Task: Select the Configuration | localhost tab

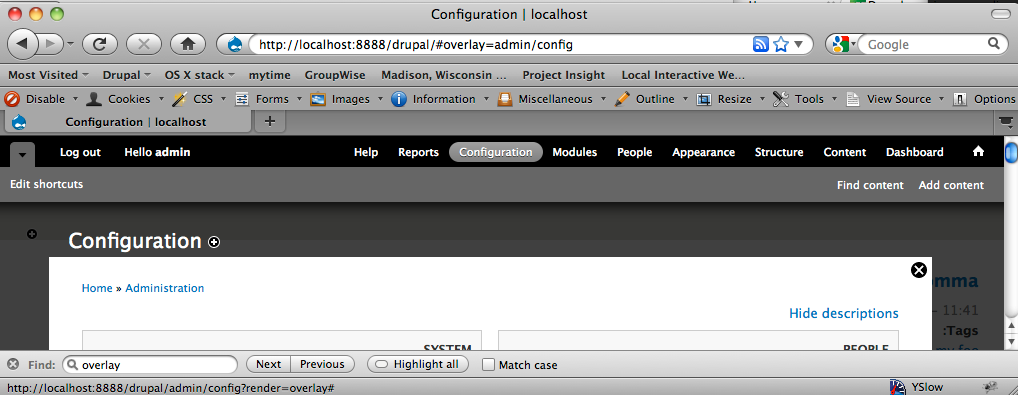Action: coord(127,121)
